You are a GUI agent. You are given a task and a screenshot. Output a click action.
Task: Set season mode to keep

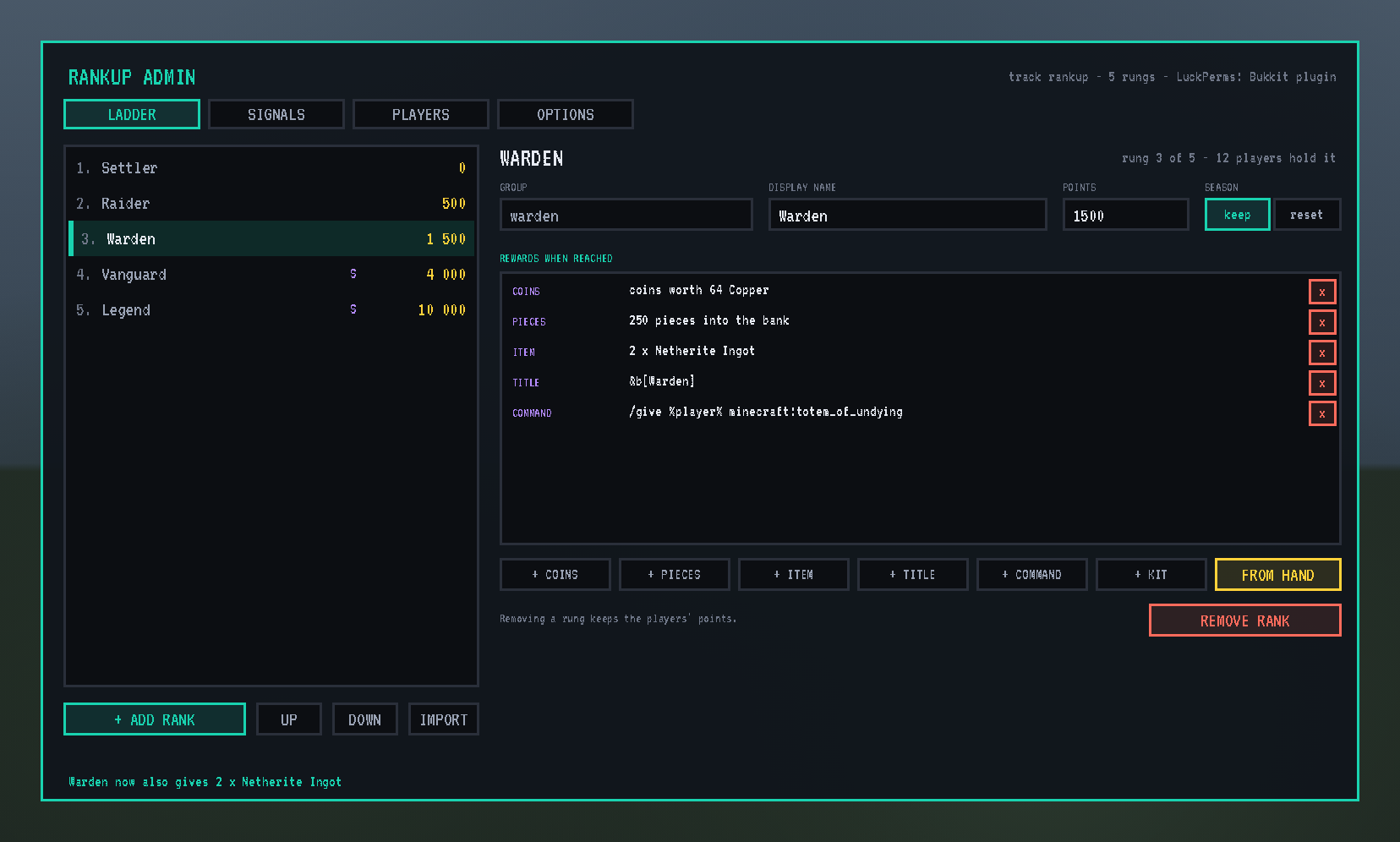point(1237,215)
